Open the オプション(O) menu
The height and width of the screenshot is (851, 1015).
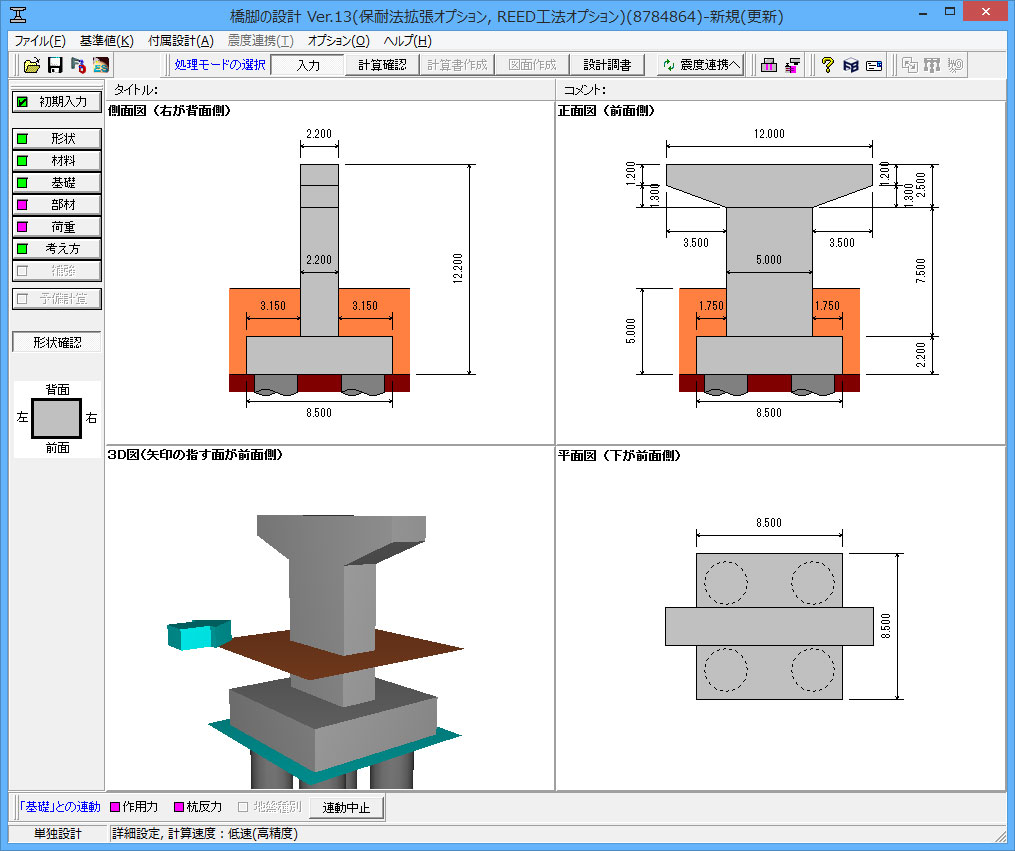pos(338,41)
